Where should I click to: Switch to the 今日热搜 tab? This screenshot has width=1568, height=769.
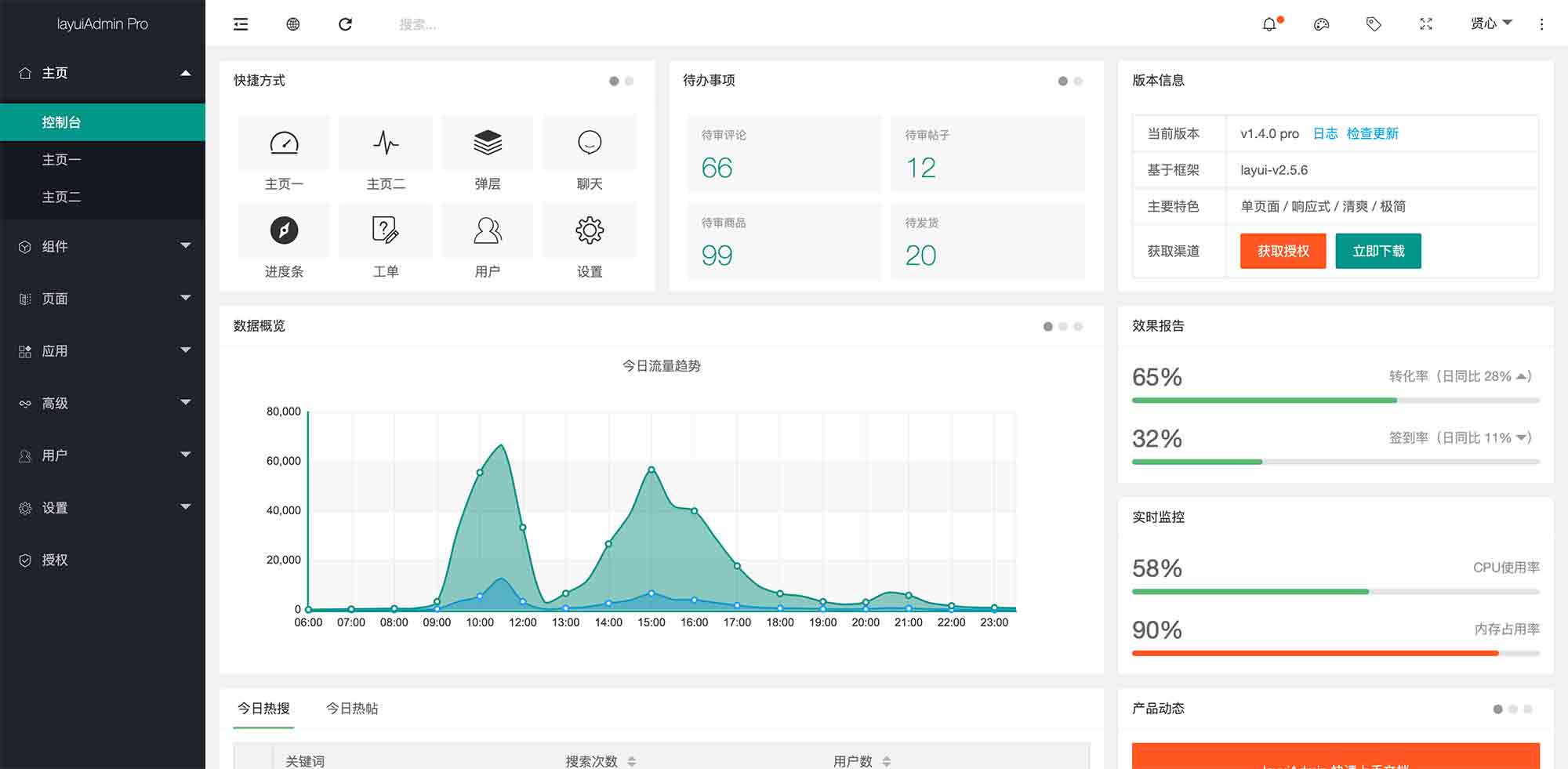coord(263,708)
